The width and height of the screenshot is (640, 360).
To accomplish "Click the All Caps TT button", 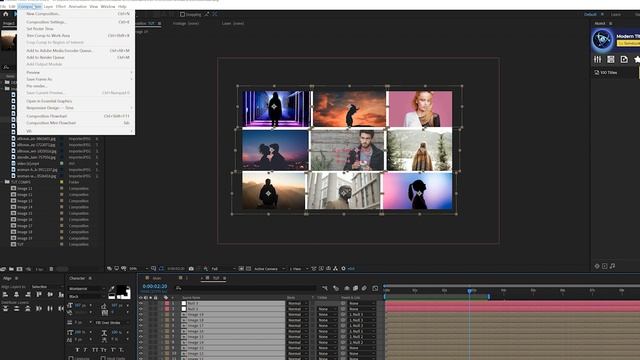I will click(95, 350).
